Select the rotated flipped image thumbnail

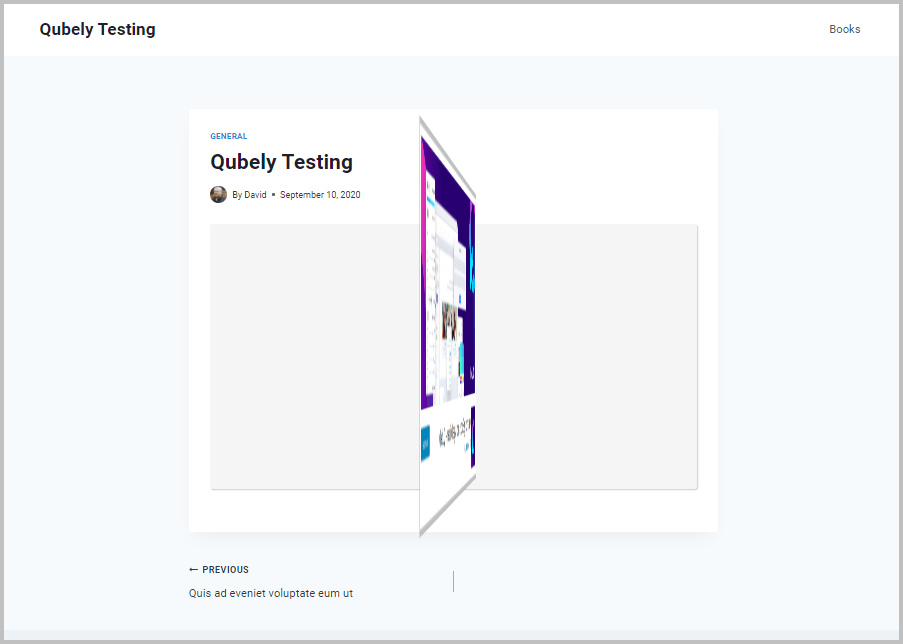[x=447, y=326]
